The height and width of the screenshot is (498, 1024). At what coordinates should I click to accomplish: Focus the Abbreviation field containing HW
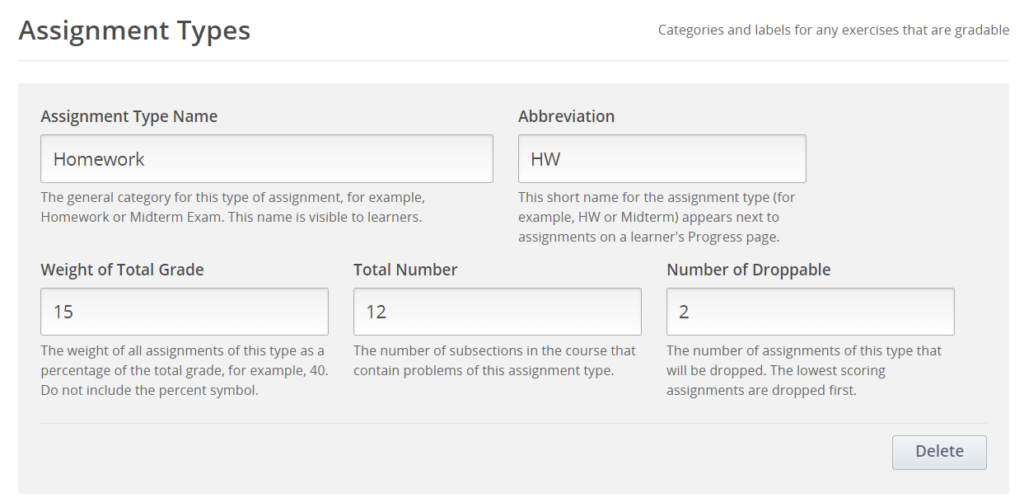(x=661, y=159)
